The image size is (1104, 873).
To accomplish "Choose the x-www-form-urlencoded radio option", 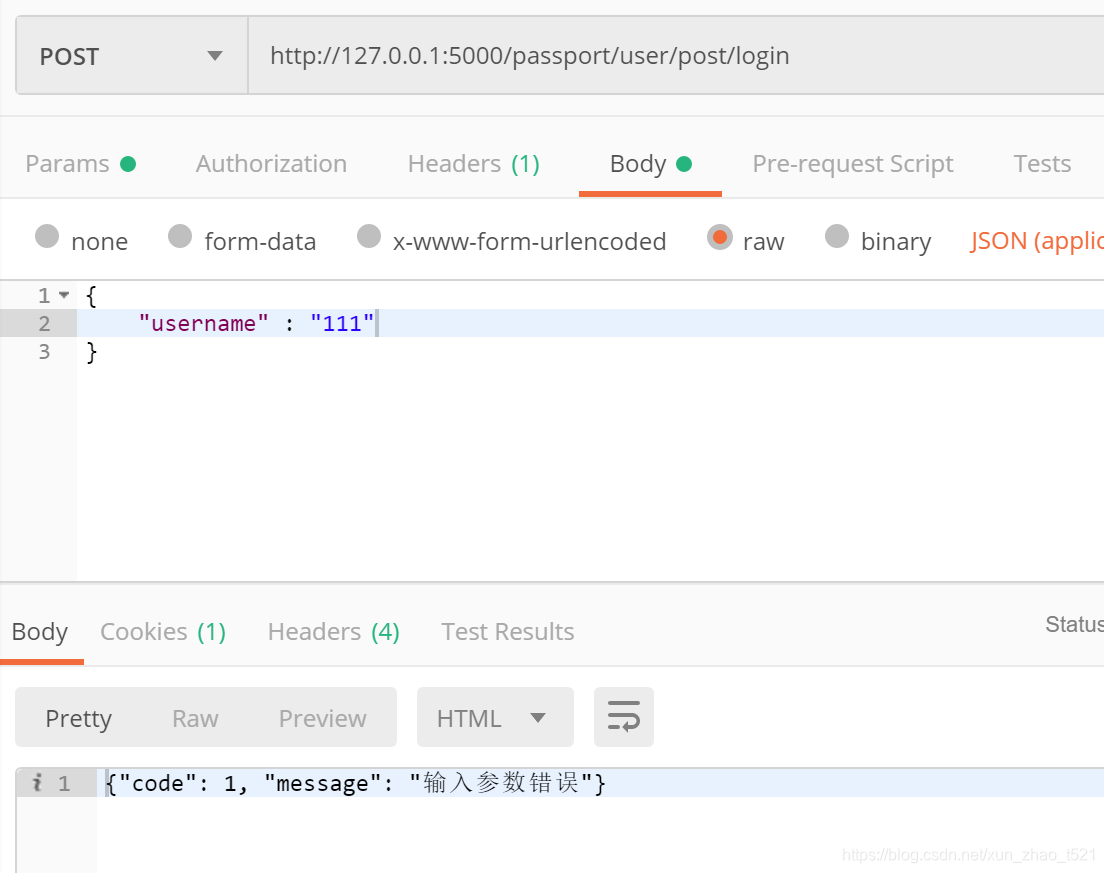I will (x=369, y=236).
